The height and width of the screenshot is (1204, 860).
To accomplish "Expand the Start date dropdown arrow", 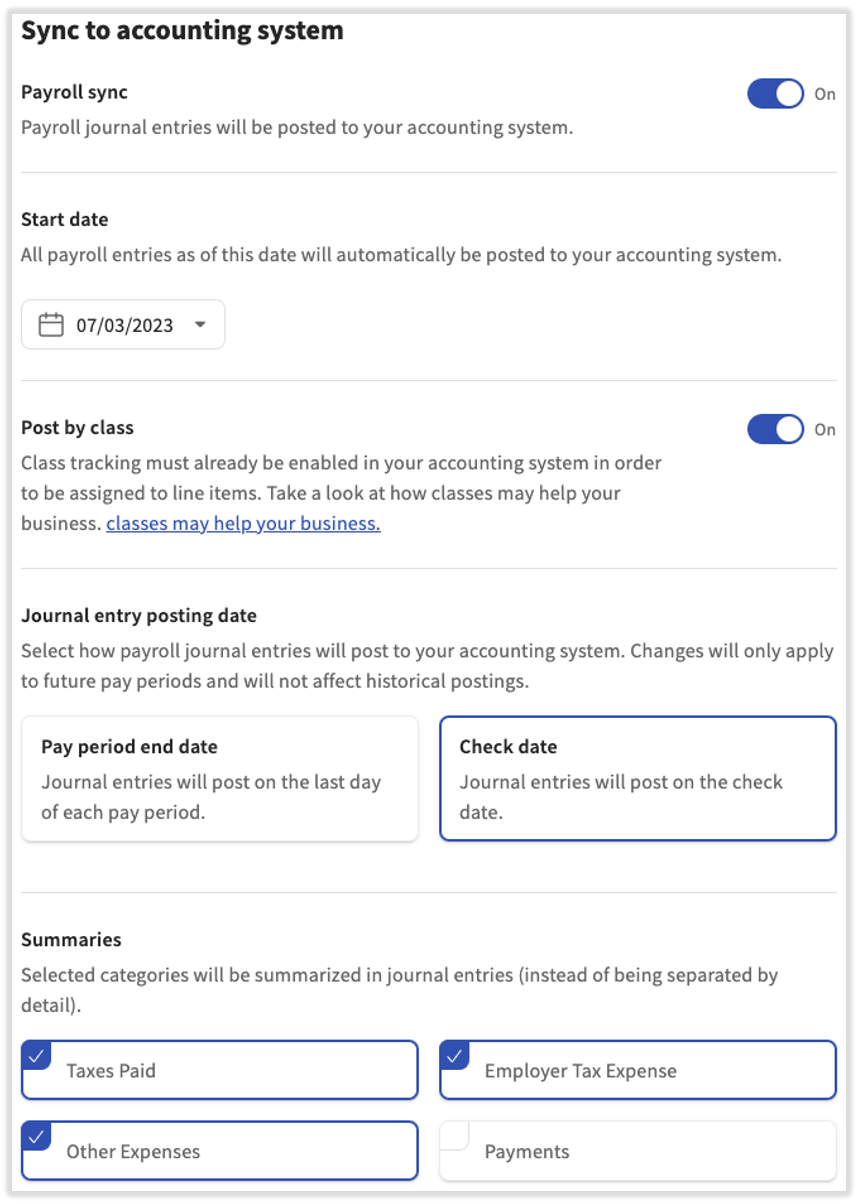I will [x=200, y=324].
